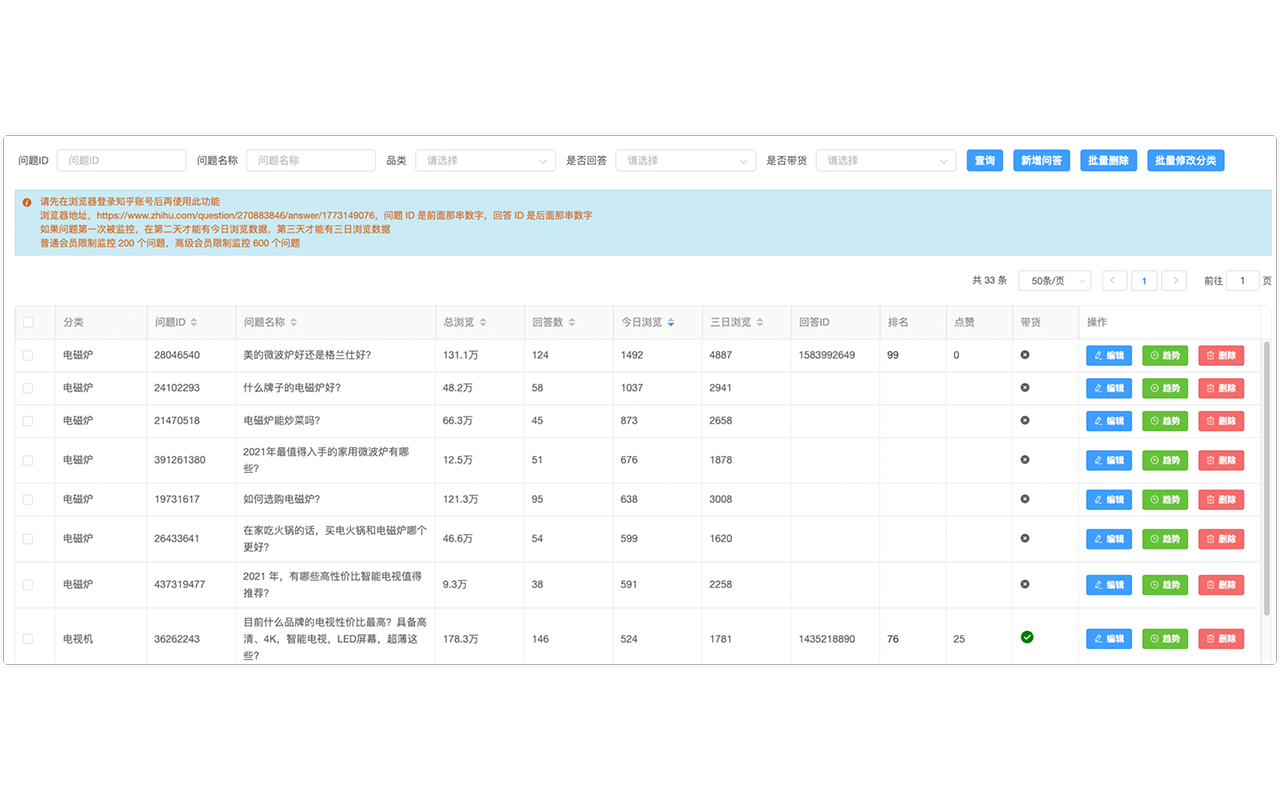
Task: Sort table by 问题名称 column
Action: coord(293,322)
